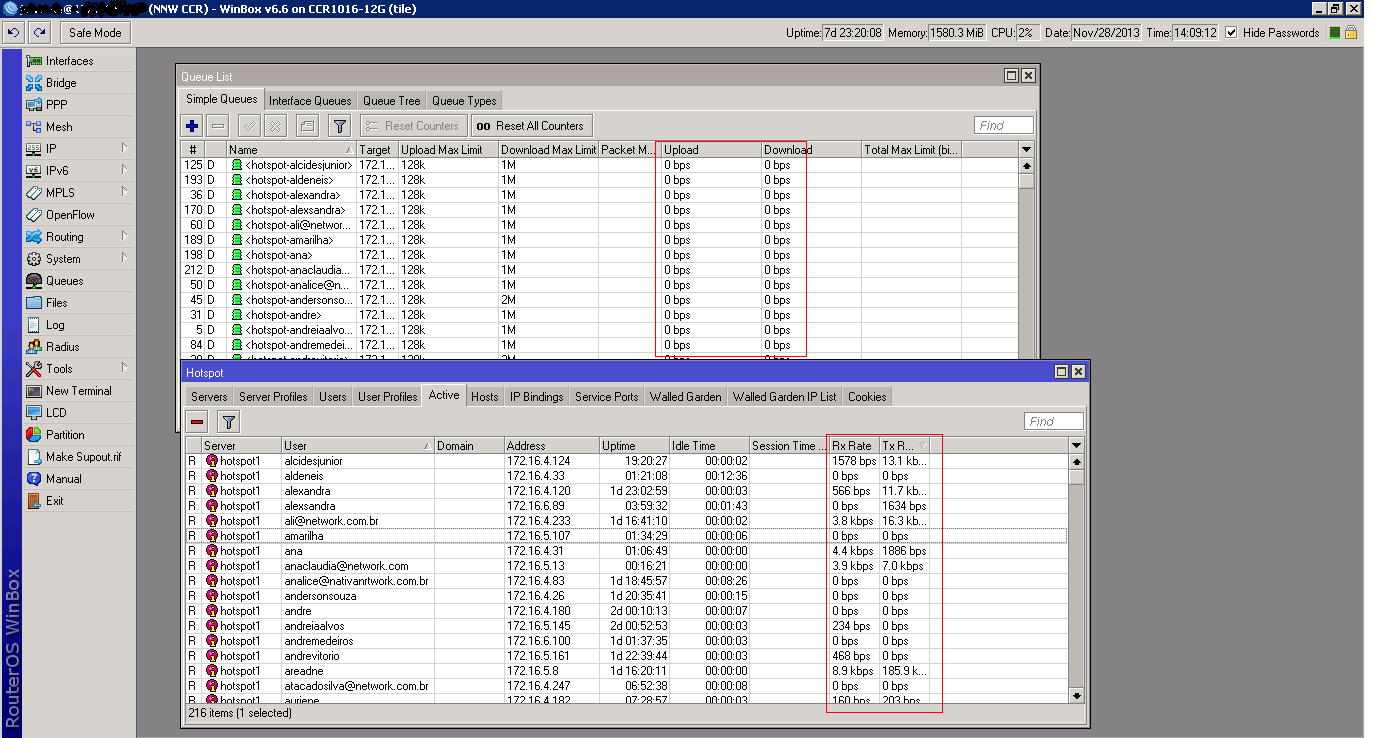Open the Hotspot table column dropdown arrow
Viewport: 1373px width, 738px height.
tap(1076, 446)
